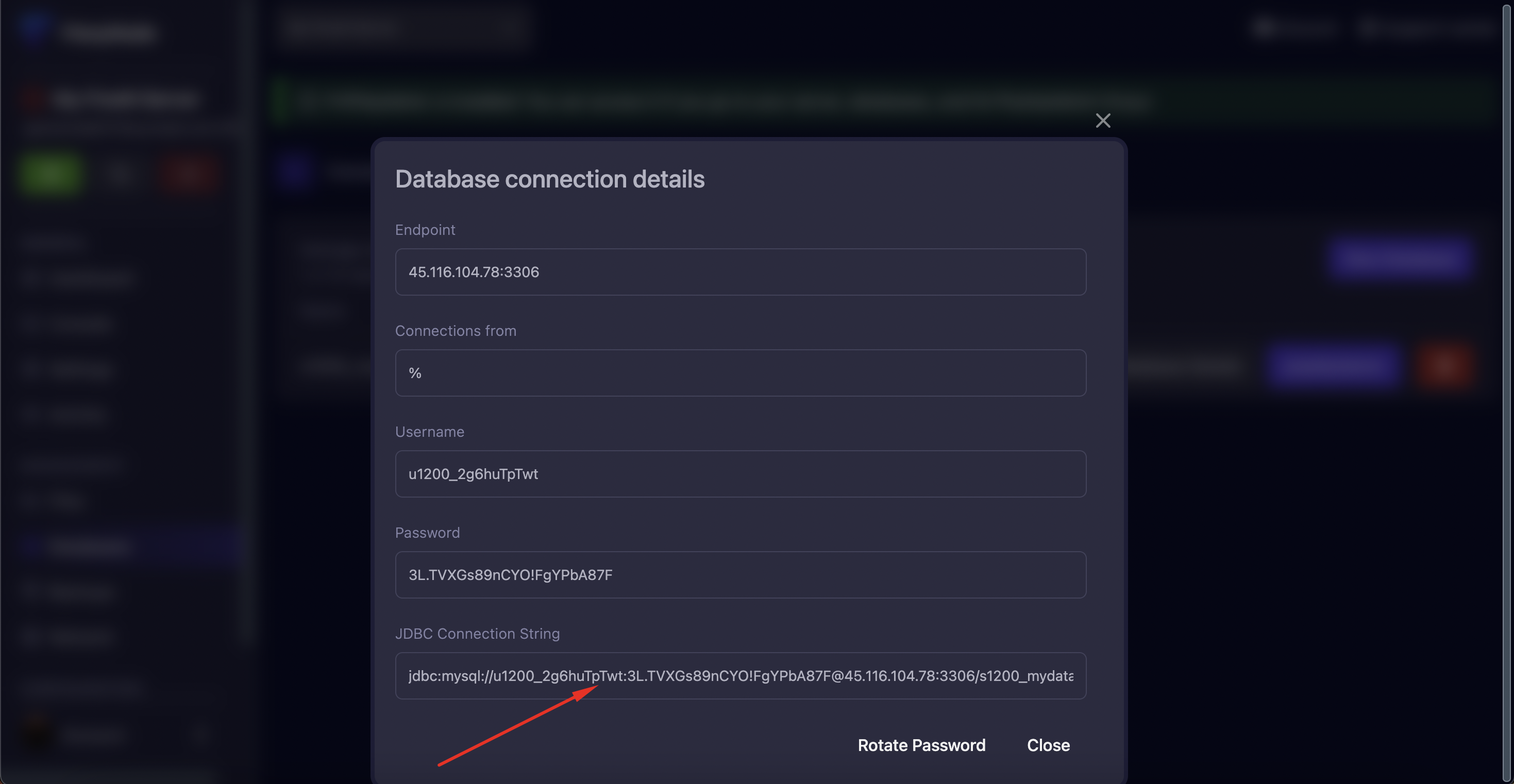Click the Password label text
This screenshot has width=1514, height=784.
(x=427, y=533)
